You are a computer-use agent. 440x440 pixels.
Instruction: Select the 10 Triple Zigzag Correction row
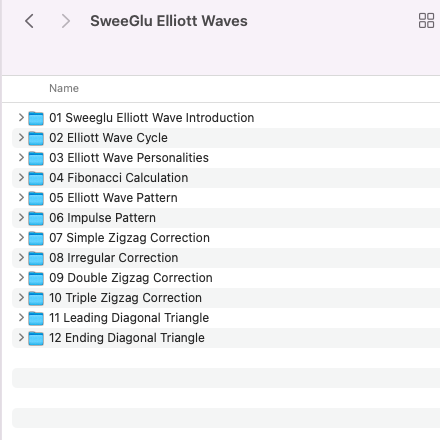tap(226, 298)
